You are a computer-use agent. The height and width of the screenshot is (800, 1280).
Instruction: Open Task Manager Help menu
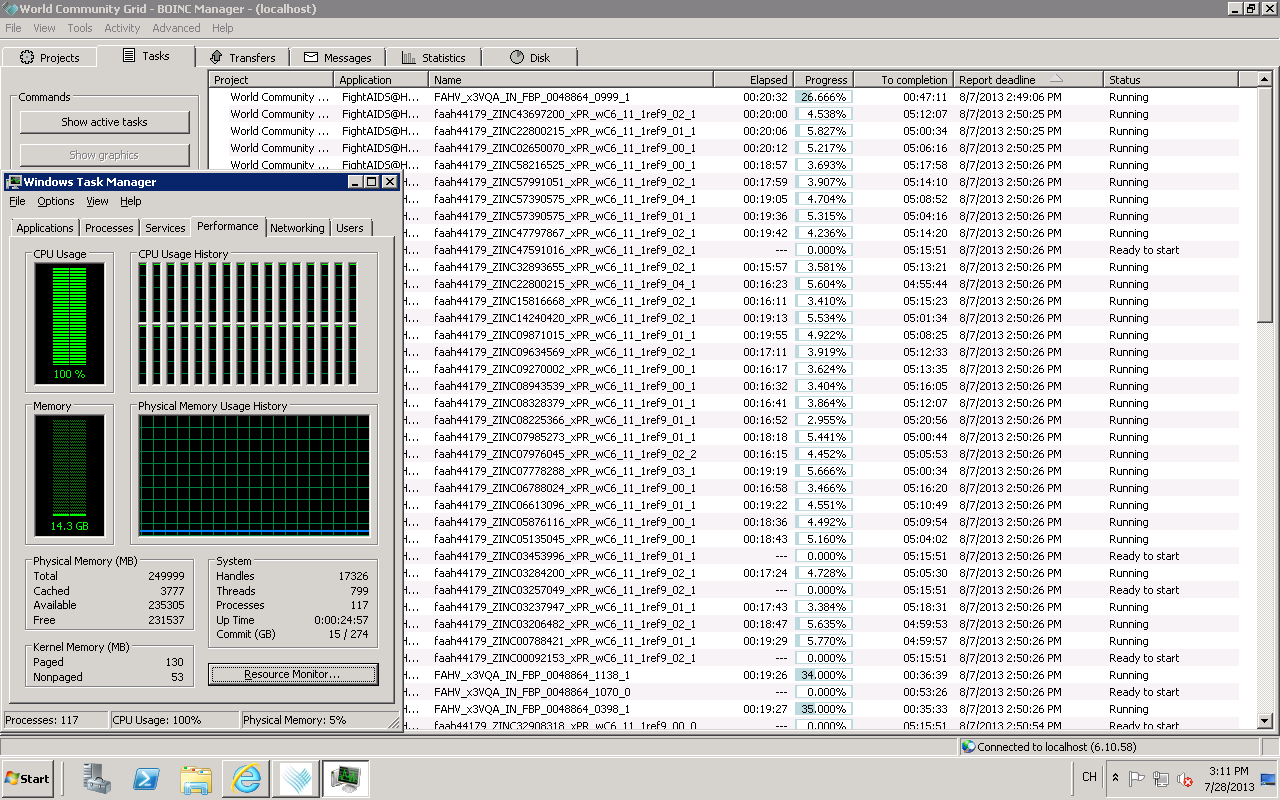point(131,201)
